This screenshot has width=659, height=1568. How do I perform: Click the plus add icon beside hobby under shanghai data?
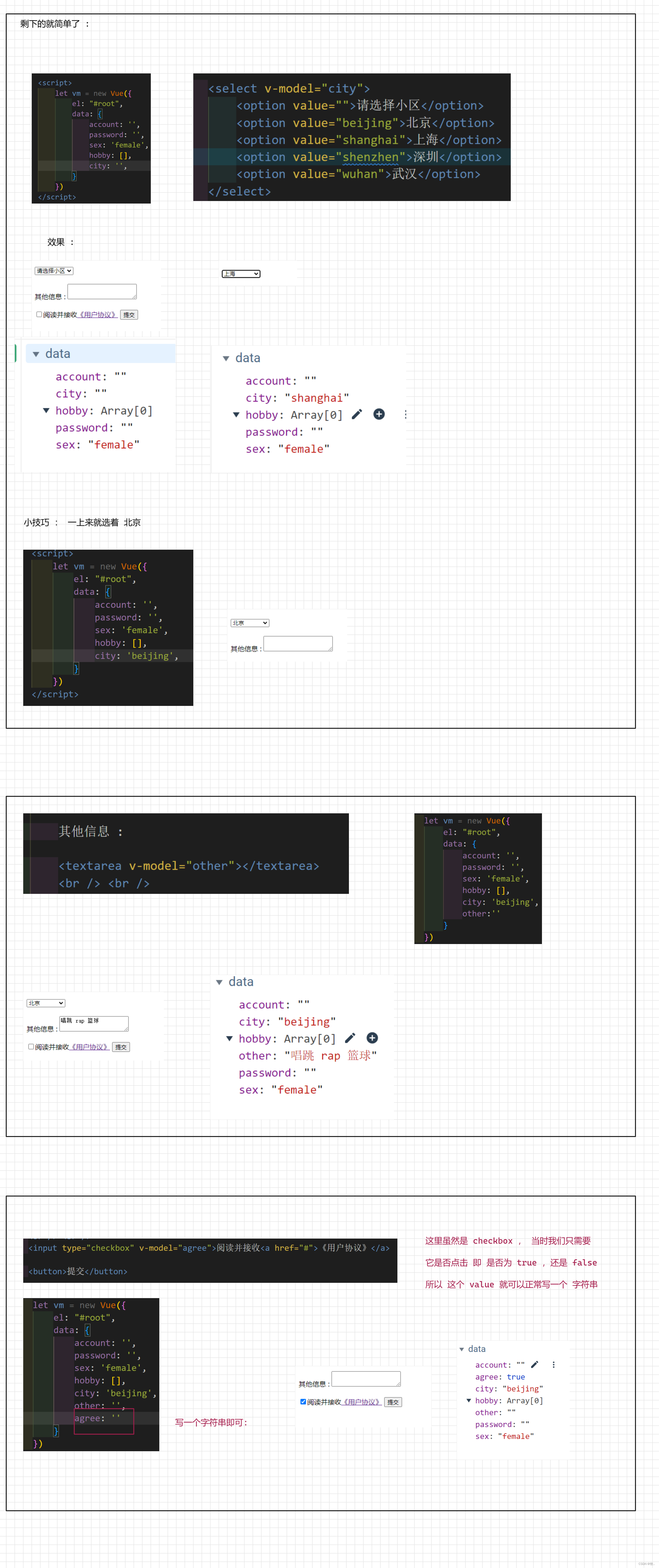(x=378, y=414)
